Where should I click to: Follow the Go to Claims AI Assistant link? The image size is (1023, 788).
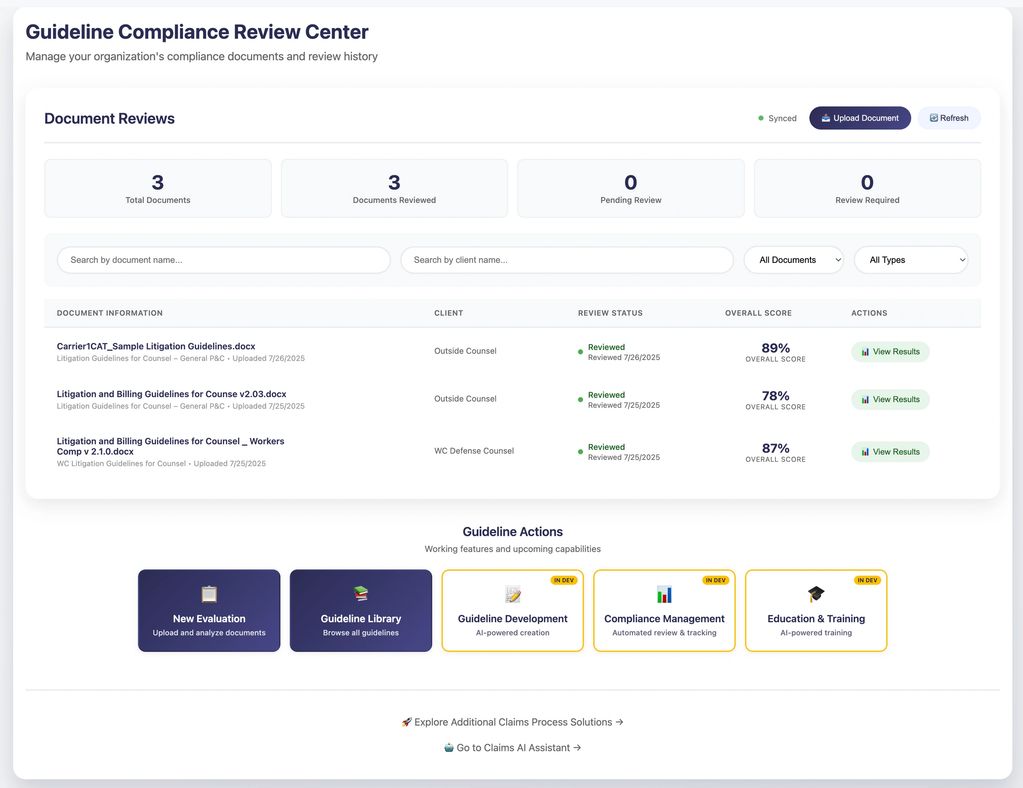click(x=518, y=747)
